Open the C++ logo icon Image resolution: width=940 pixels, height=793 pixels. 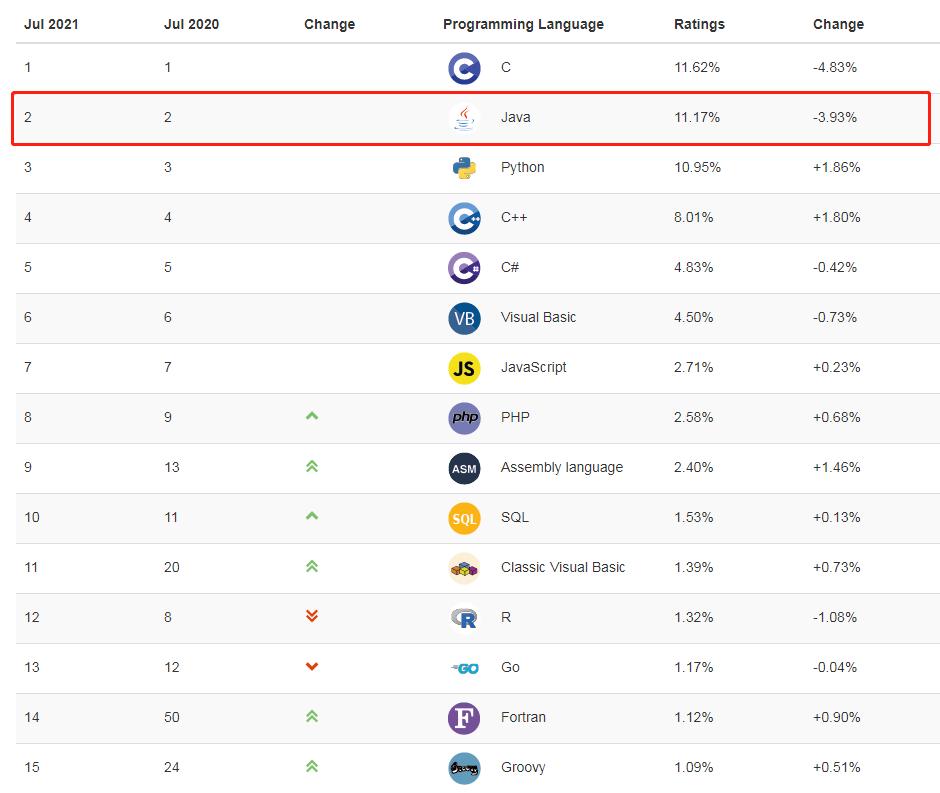464,218
